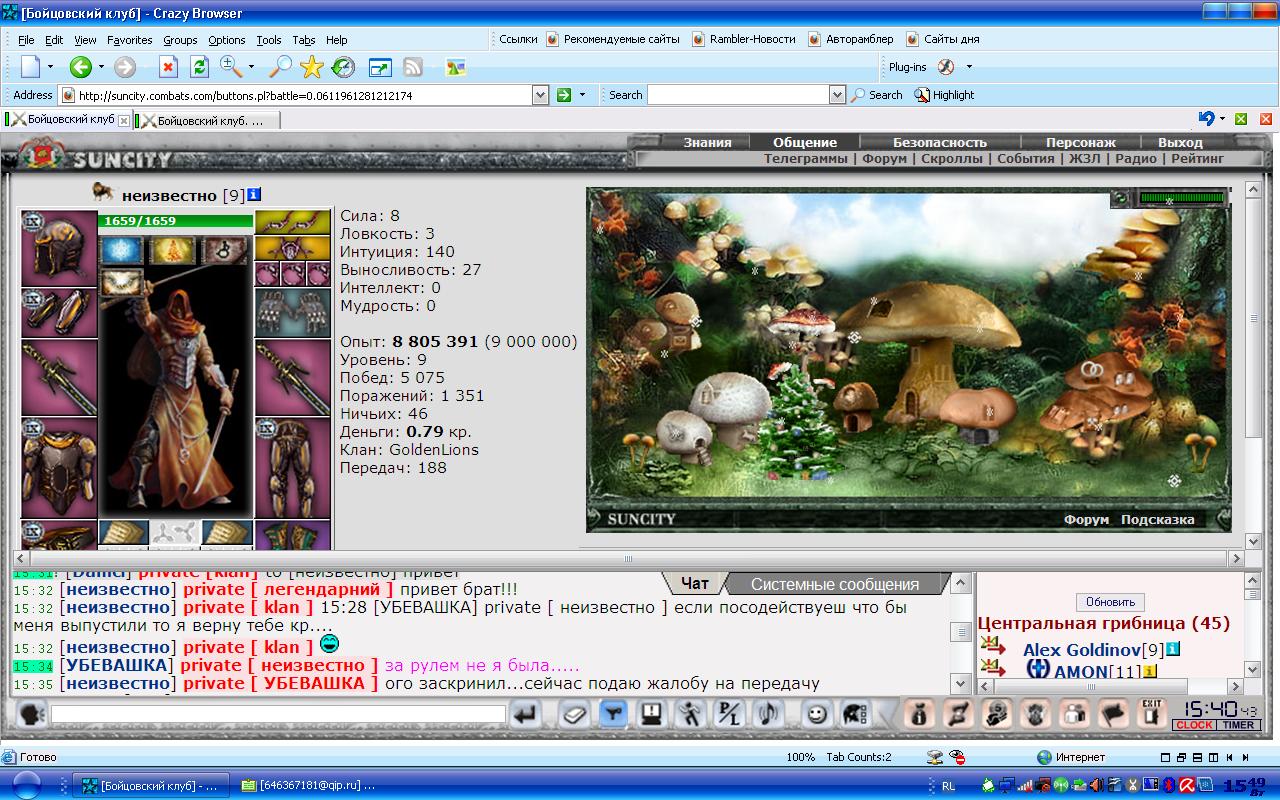This screenshot has width=1280, height=800.
Task: Open a new blank tab
Action: 30,67
